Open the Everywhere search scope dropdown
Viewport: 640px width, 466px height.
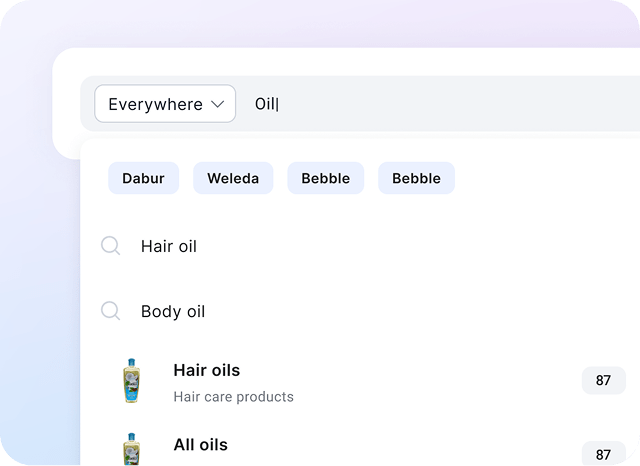point(165,104)
